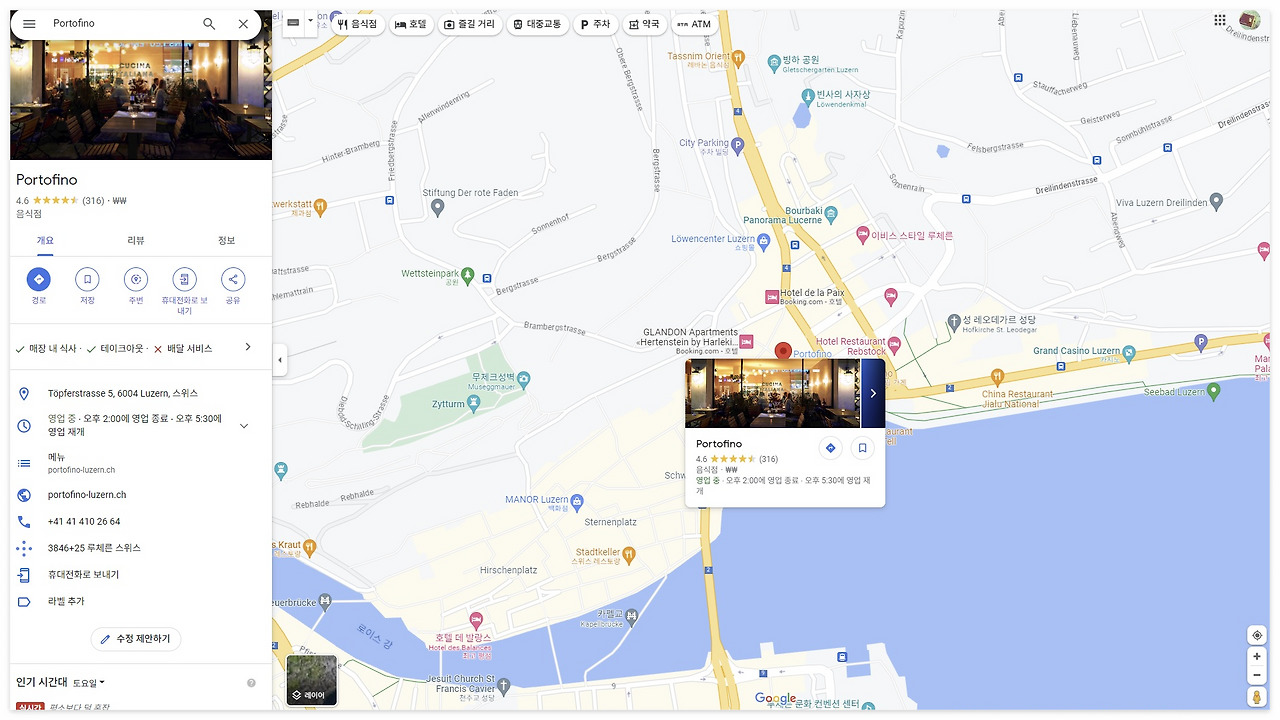Viewport: 1280px width, 720px height.
Task: Select the Hotel de la Paix pin
Action: (771, 297)
